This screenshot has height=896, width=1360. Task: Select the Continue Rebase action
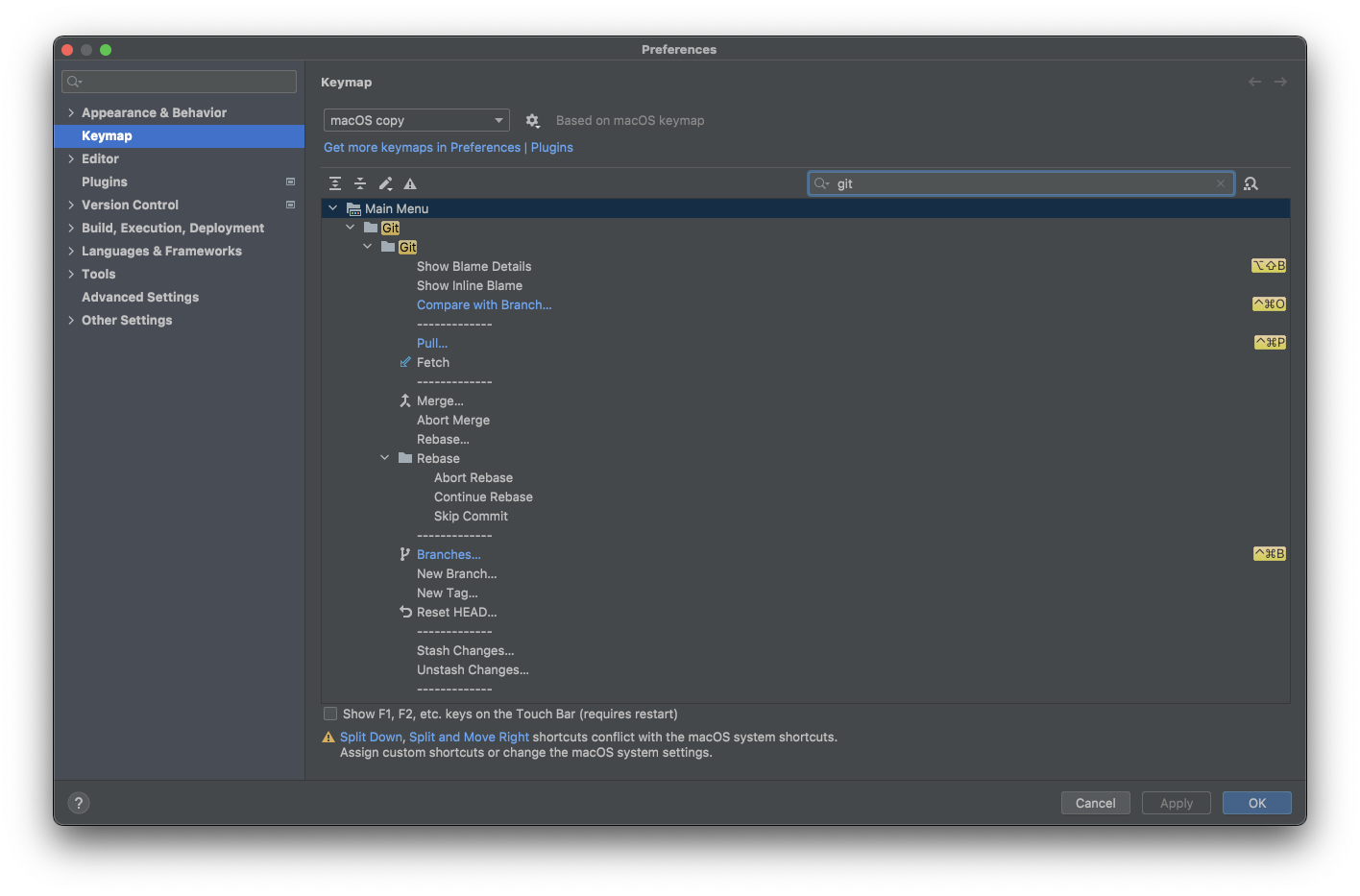(x=483, y=496)
